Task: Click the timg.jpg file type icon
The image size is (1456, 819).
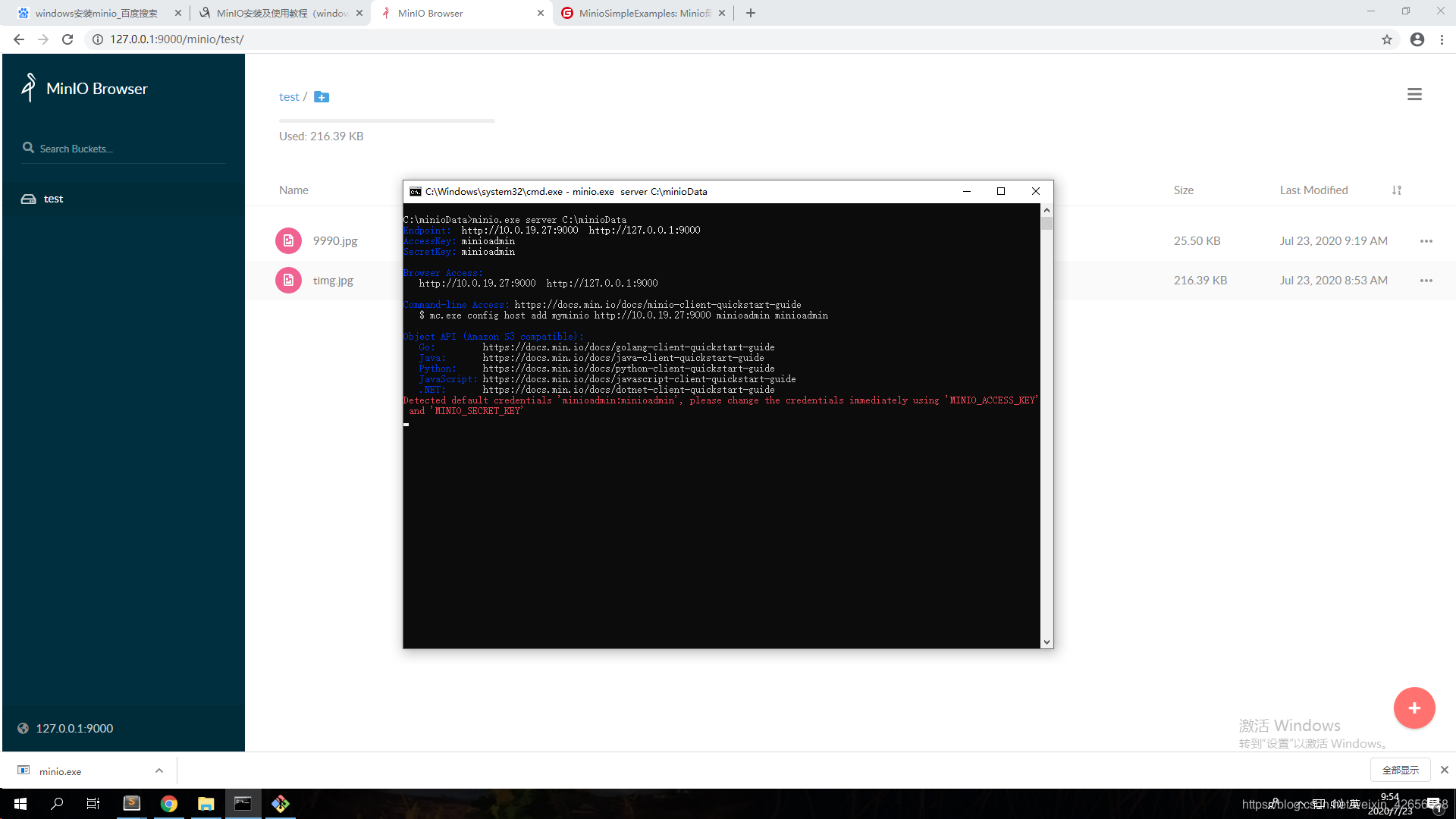Action: [288, 281]
